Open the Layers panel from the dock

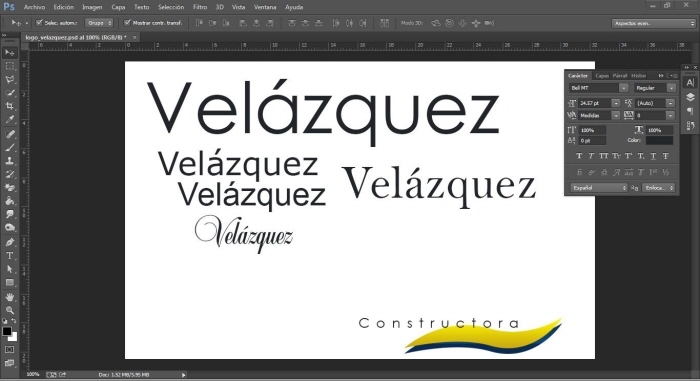(x=690, y=97)
